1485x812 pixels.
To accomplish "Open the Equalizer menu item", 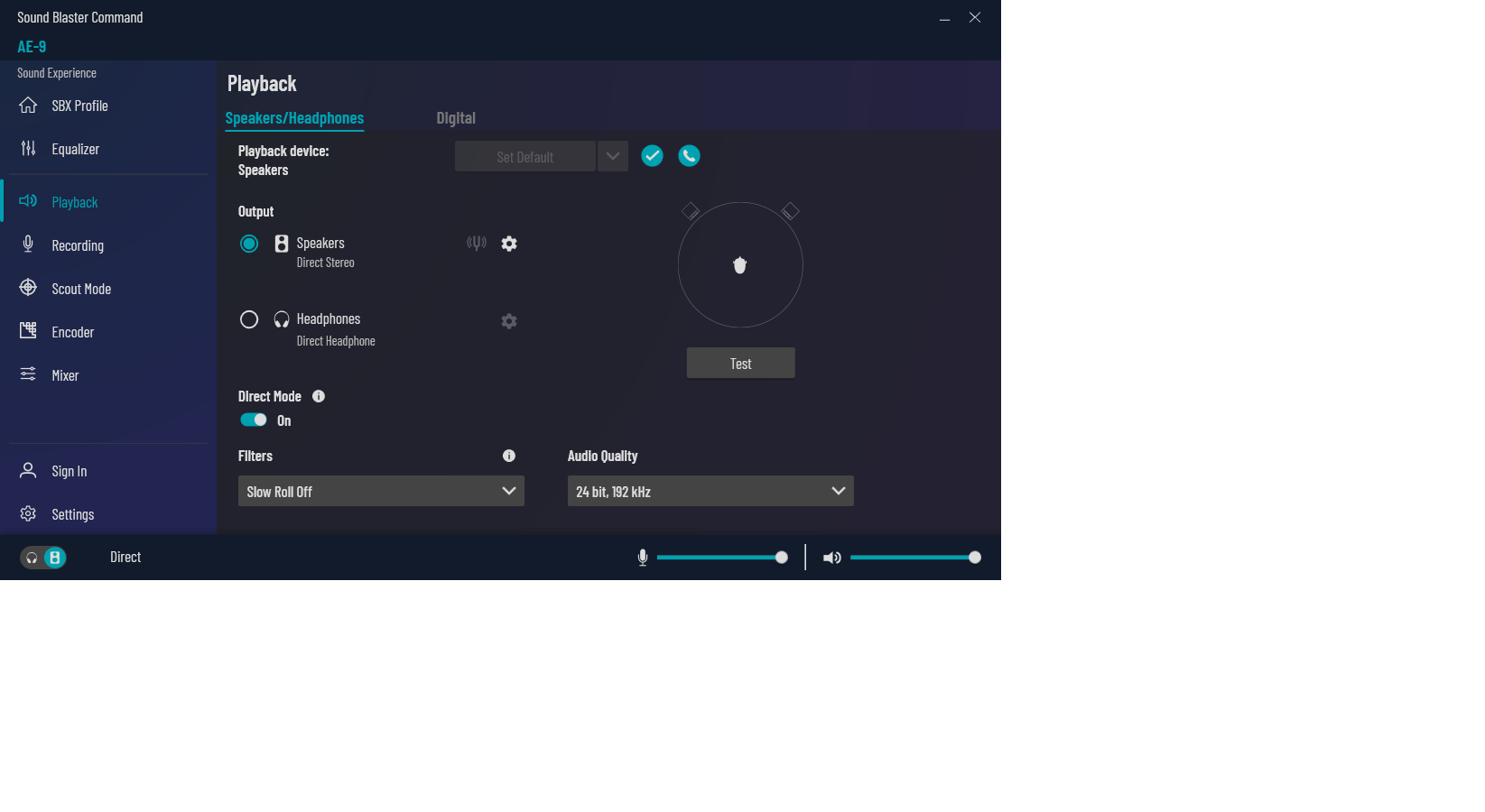I will 76,149.
